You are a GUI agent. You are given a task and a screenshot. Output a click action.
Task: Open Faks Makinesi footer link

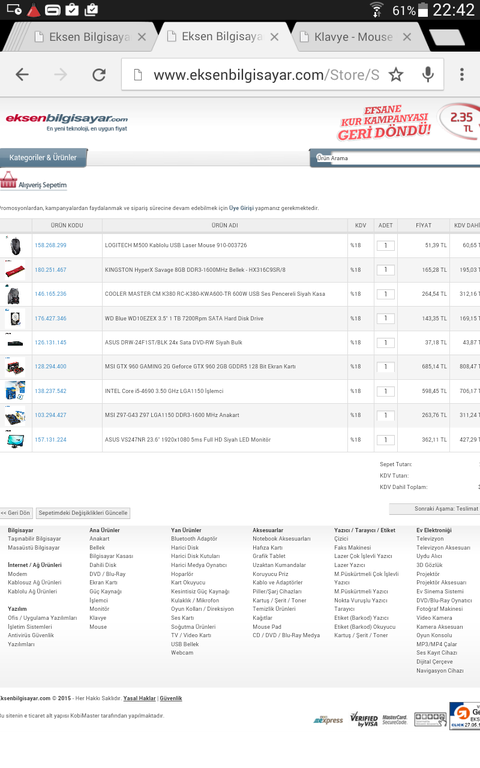[x=353, y=548]
